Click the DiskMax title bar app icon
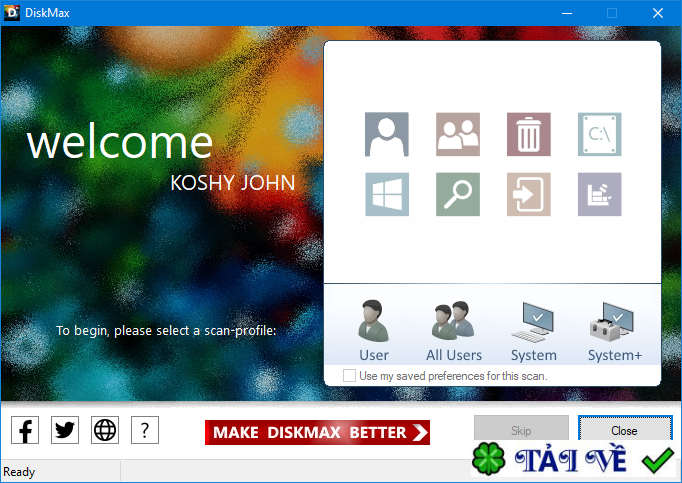Screen dimensions: 682x483 12,13
